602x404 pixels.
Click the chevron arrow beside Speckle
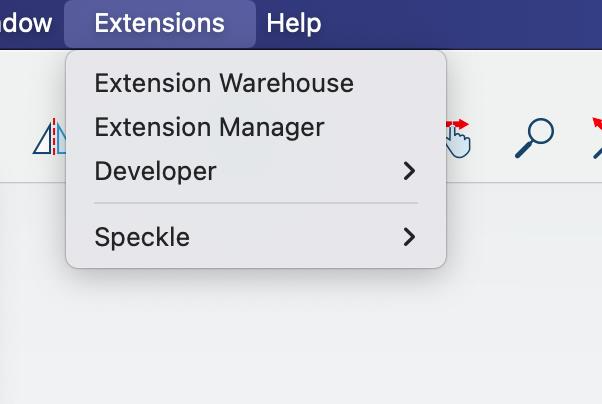tap(409, 237)
